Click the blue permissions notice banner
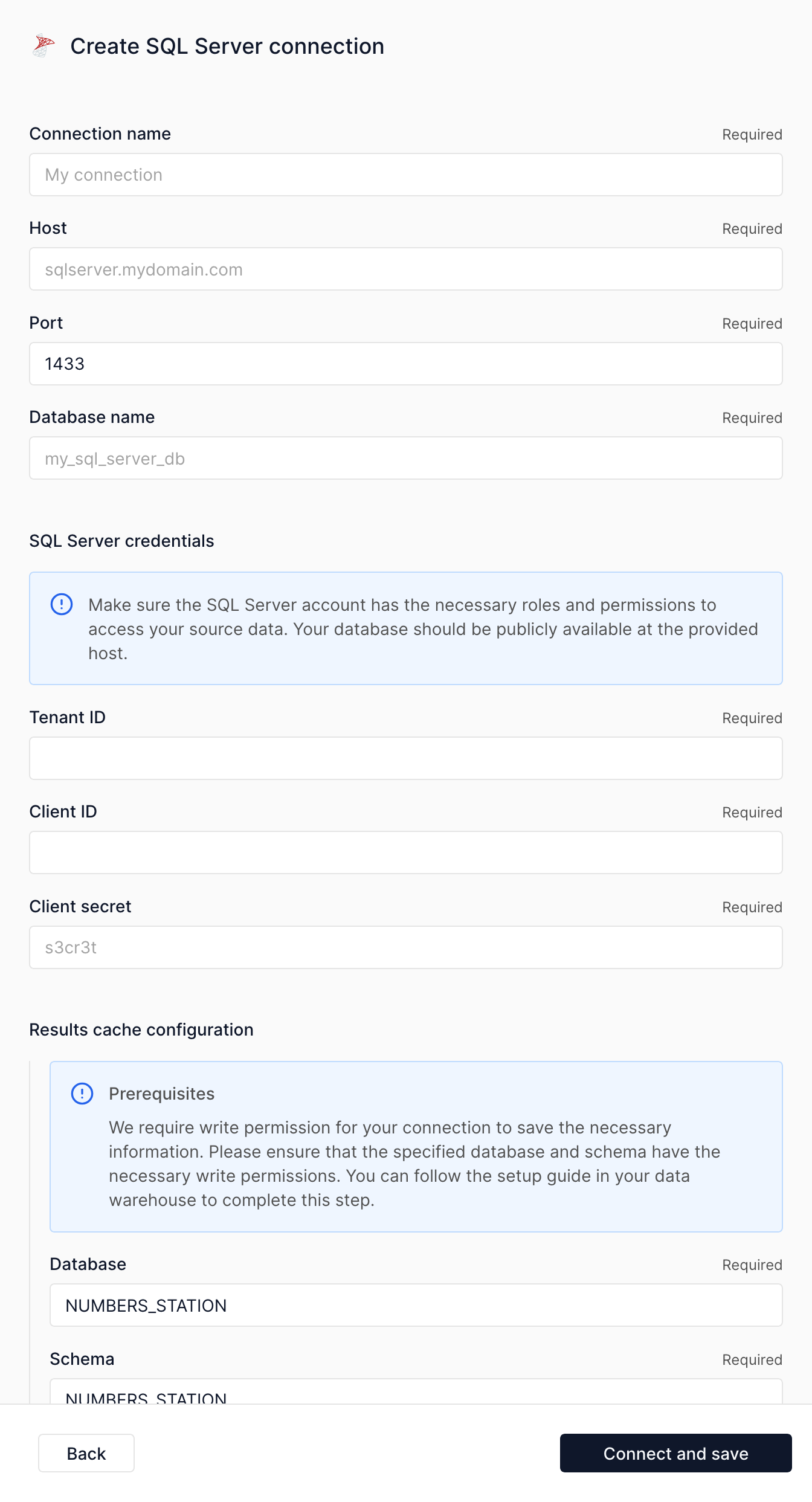812x1502 pixels. click(405, 628)
